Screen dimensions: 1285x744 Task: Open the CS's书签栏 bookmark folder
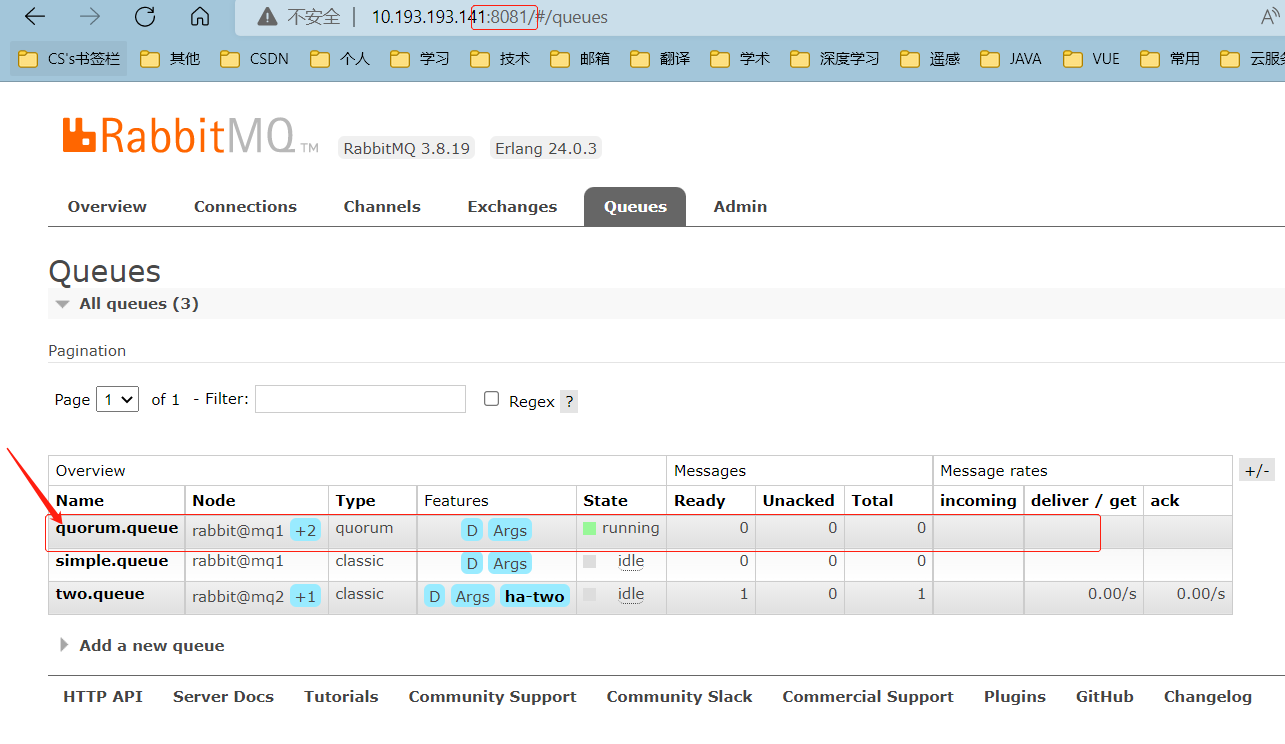[x=69, y=59]
